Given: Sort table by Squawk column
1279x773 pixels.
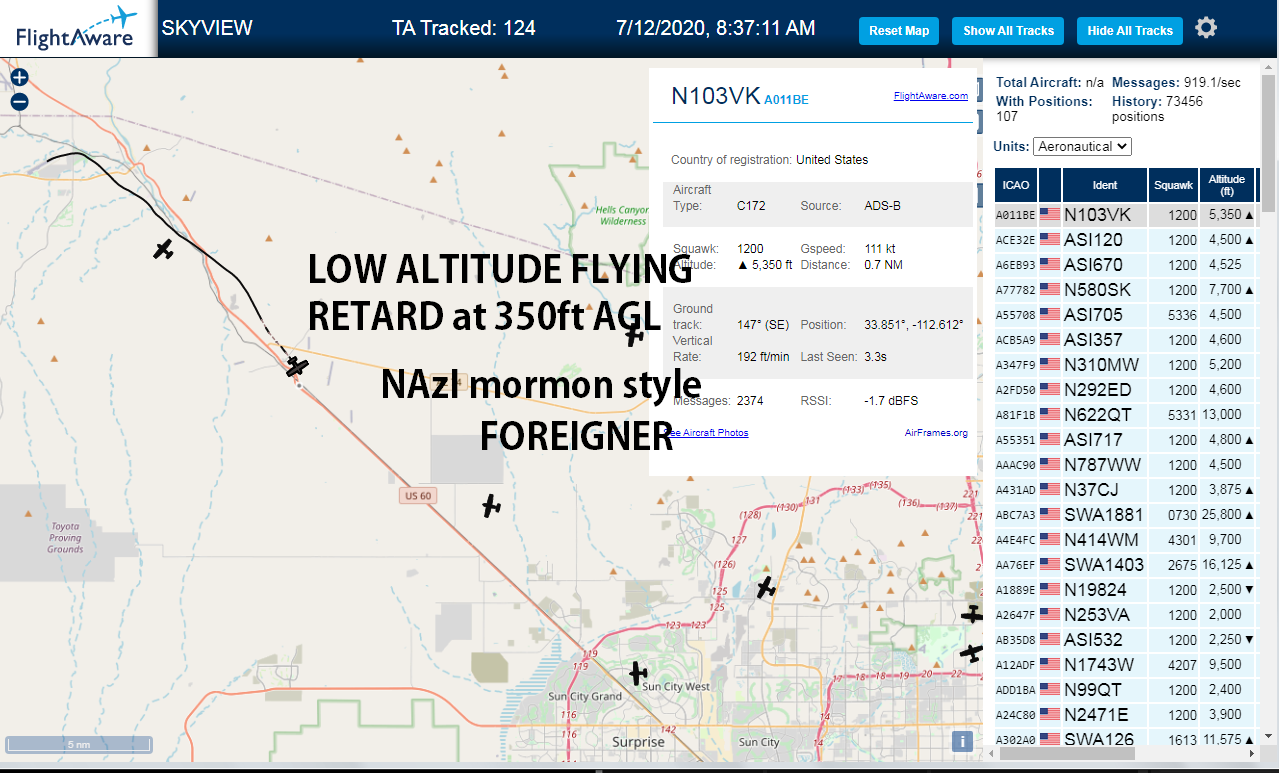Looking at the screenshot, I should (x=1173, y=185).
